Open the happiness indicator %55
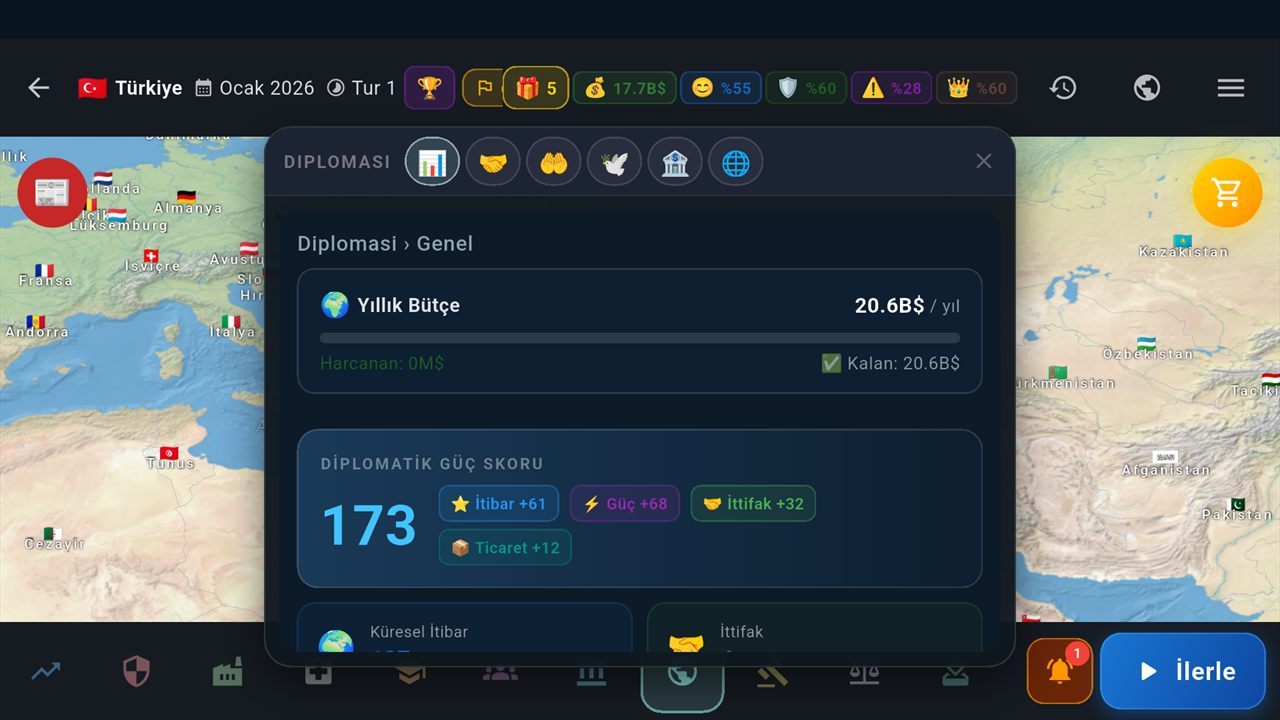1280x720 pixels. pyautogui.click(x=721, y=88)
